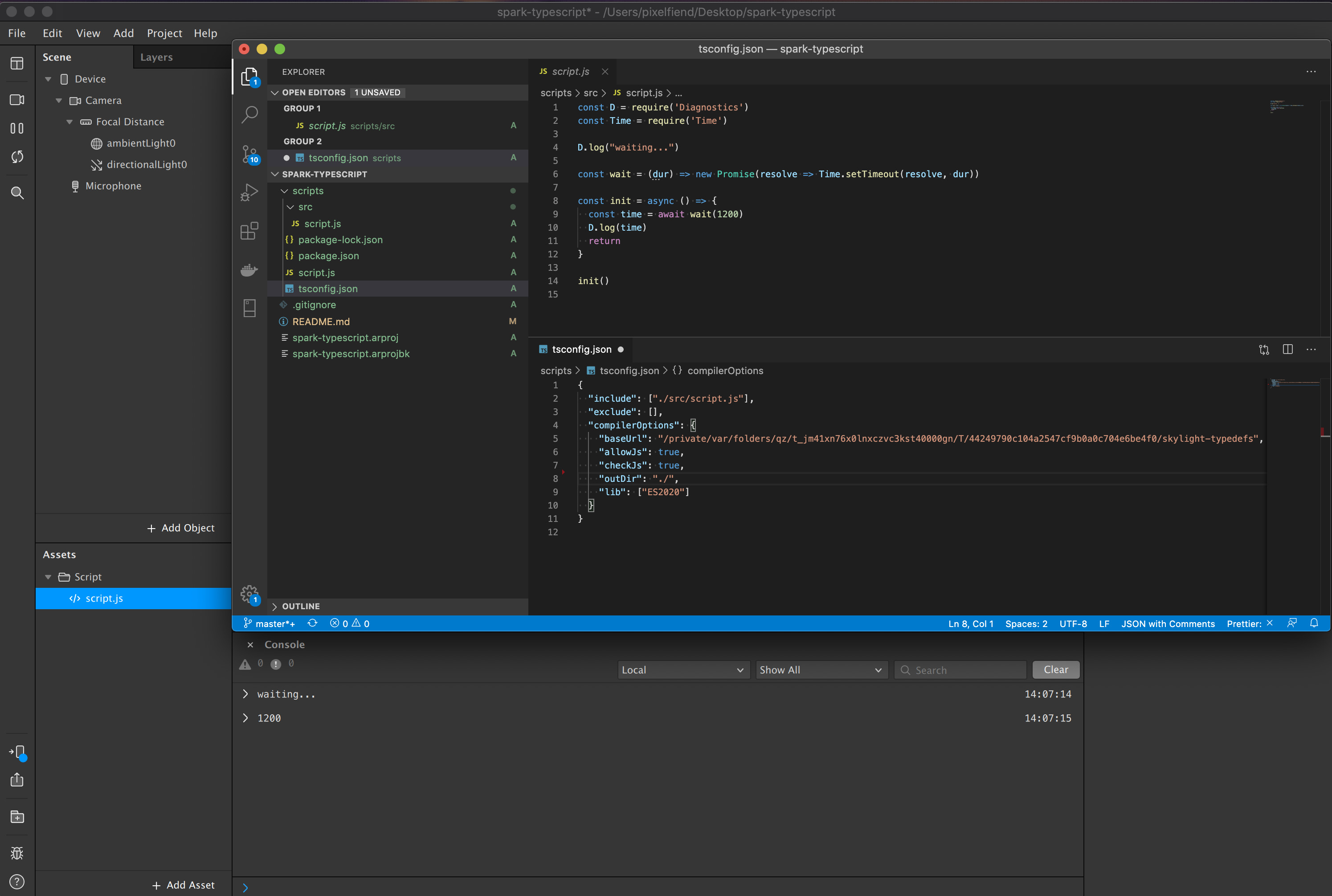1332x896 pixels.
Task: Toggle console warnings filter icon
Action: [x=245, y=664]
